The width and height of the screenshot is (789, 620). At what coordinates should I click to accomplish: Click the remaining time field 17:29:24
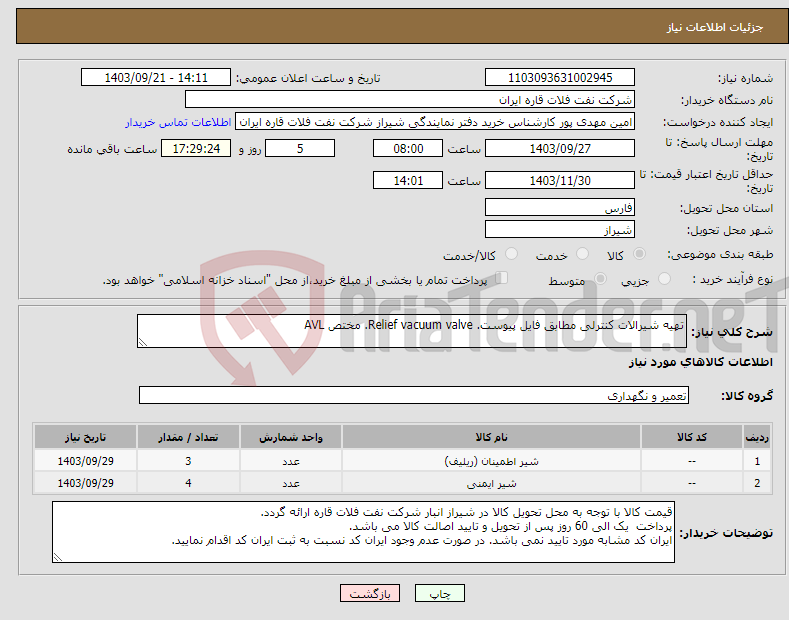tap(196, 148)
